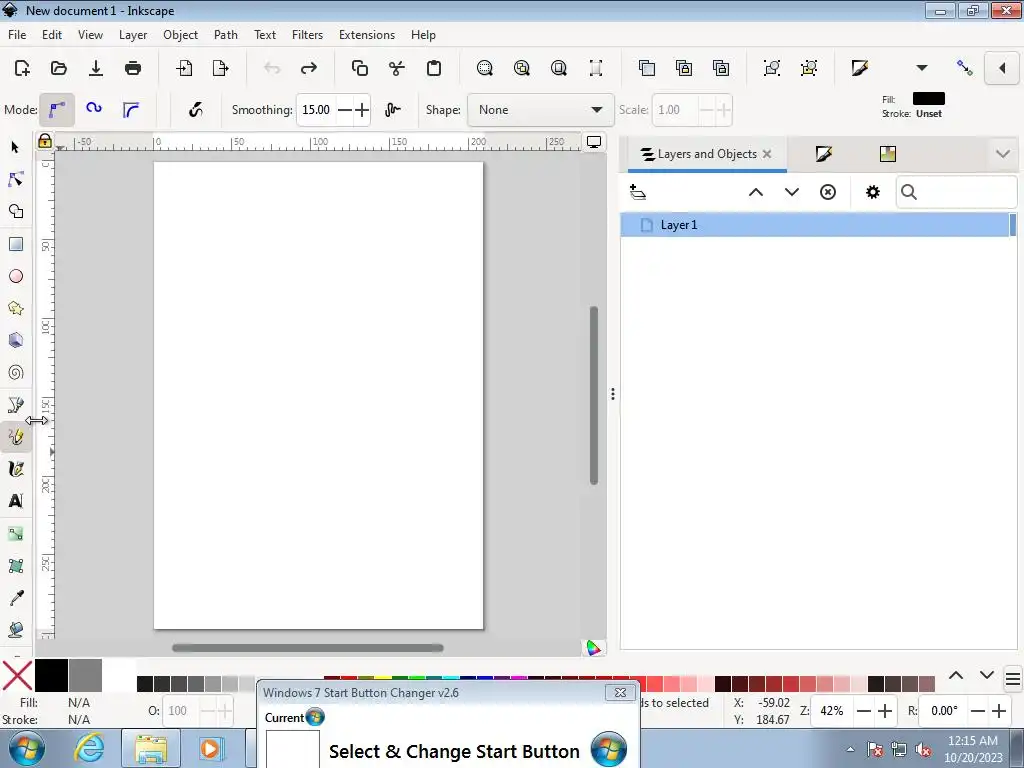Toggle the ruler lock icon
Viewport: 1024px width, 768px height.
click(x=44, y=141)
